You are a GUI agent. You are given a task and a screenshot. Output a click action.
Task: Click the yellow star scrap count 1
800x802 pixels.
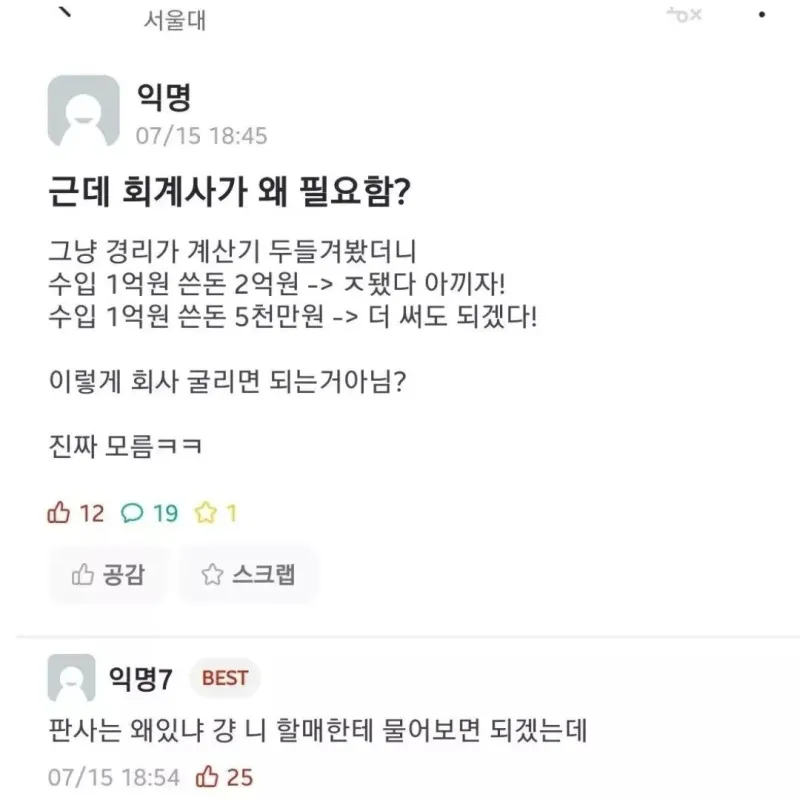pyautogui.click(x=216, y=513)
